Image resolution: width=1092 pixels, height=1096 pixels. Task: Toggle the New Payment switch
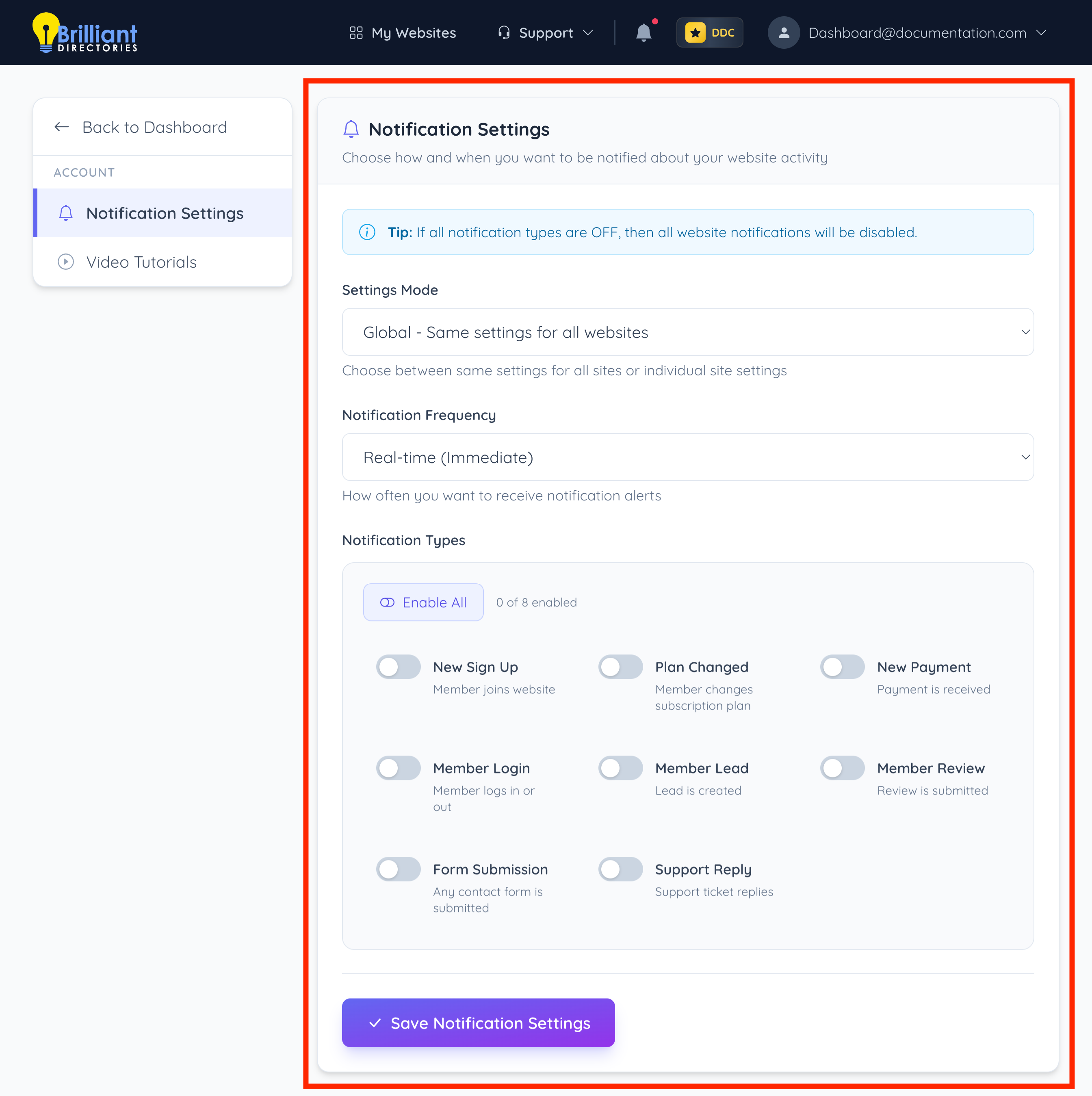point(842,667)
